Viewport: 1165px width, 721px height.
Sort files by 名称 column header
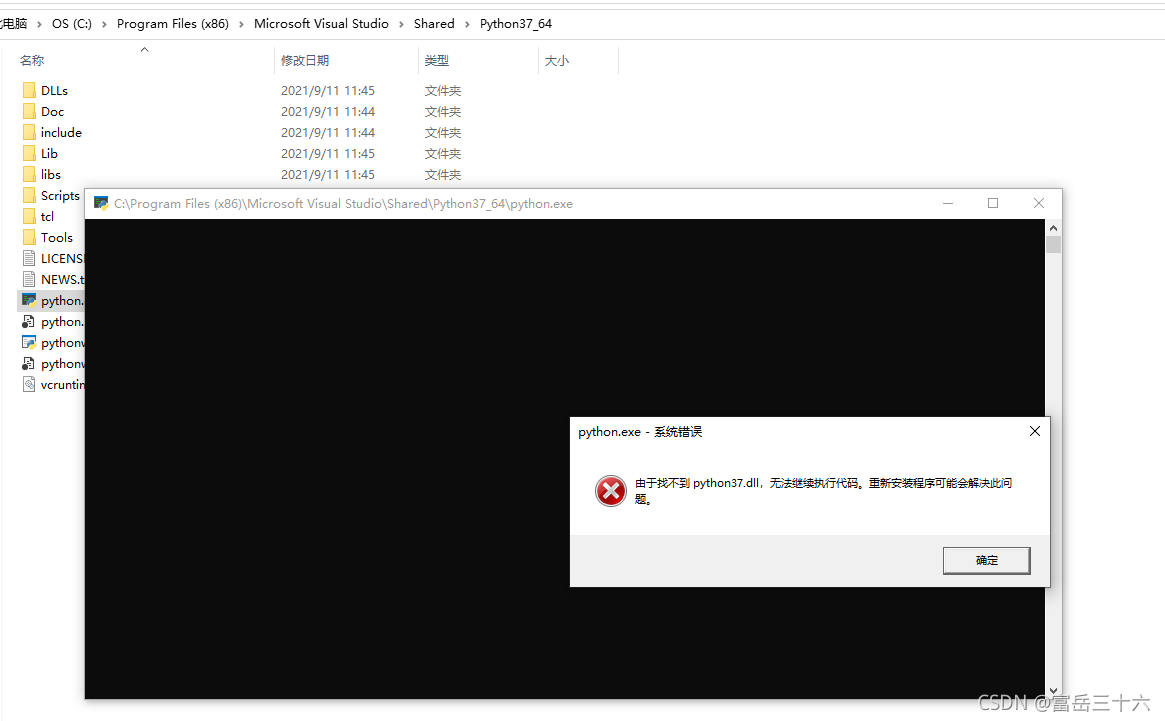click(x=32, y=60)
